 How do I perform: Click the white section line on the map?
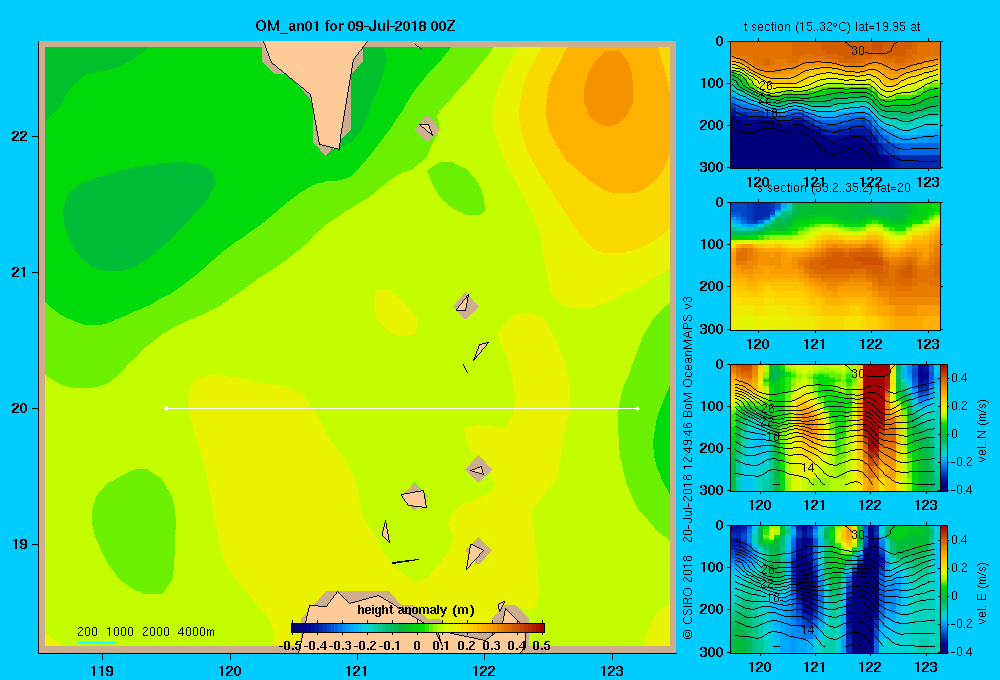pos(402,408)
